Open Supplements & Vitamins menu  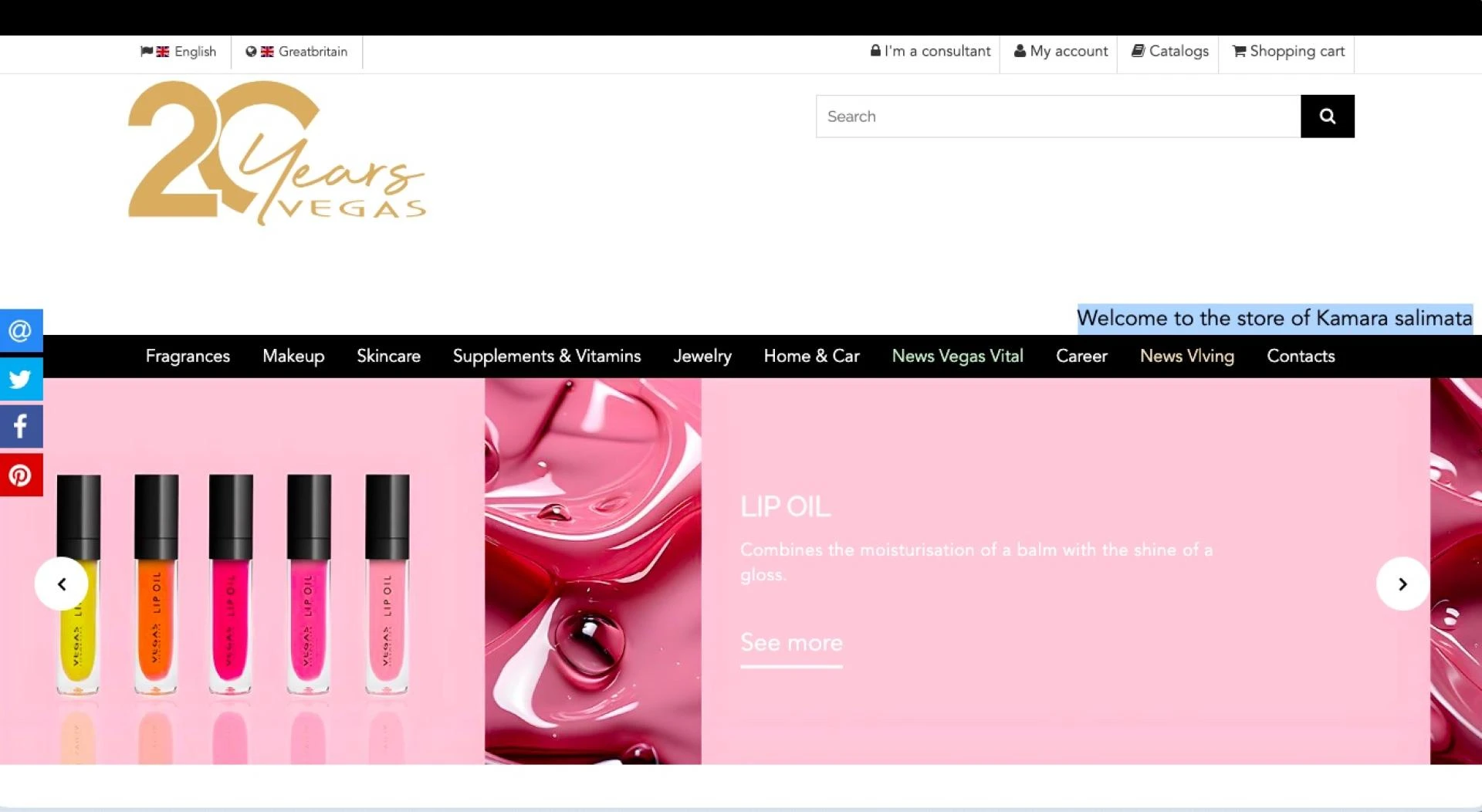point(546,356)
